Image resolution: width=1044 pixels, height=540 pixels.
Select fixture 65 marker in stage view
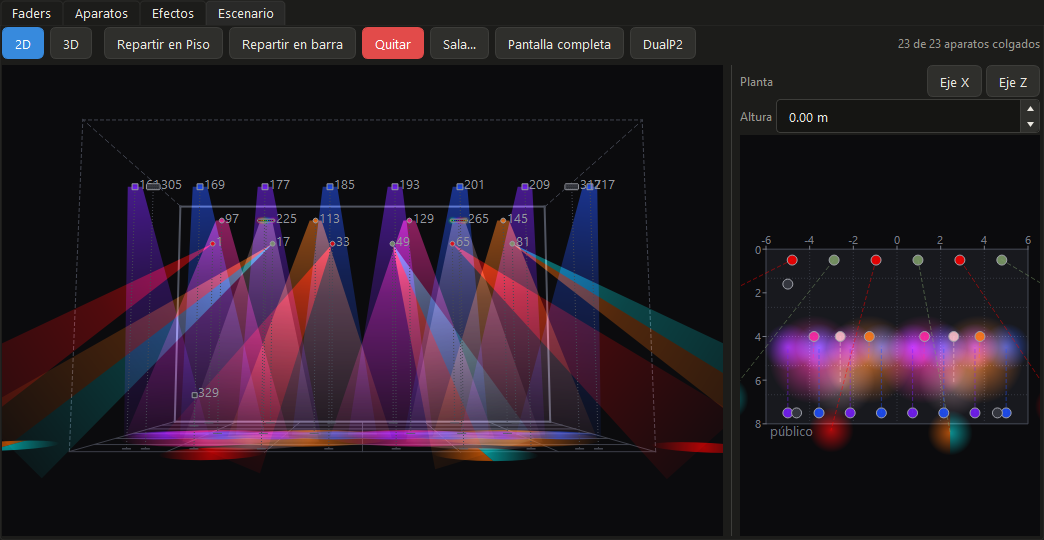coord(452,244)
